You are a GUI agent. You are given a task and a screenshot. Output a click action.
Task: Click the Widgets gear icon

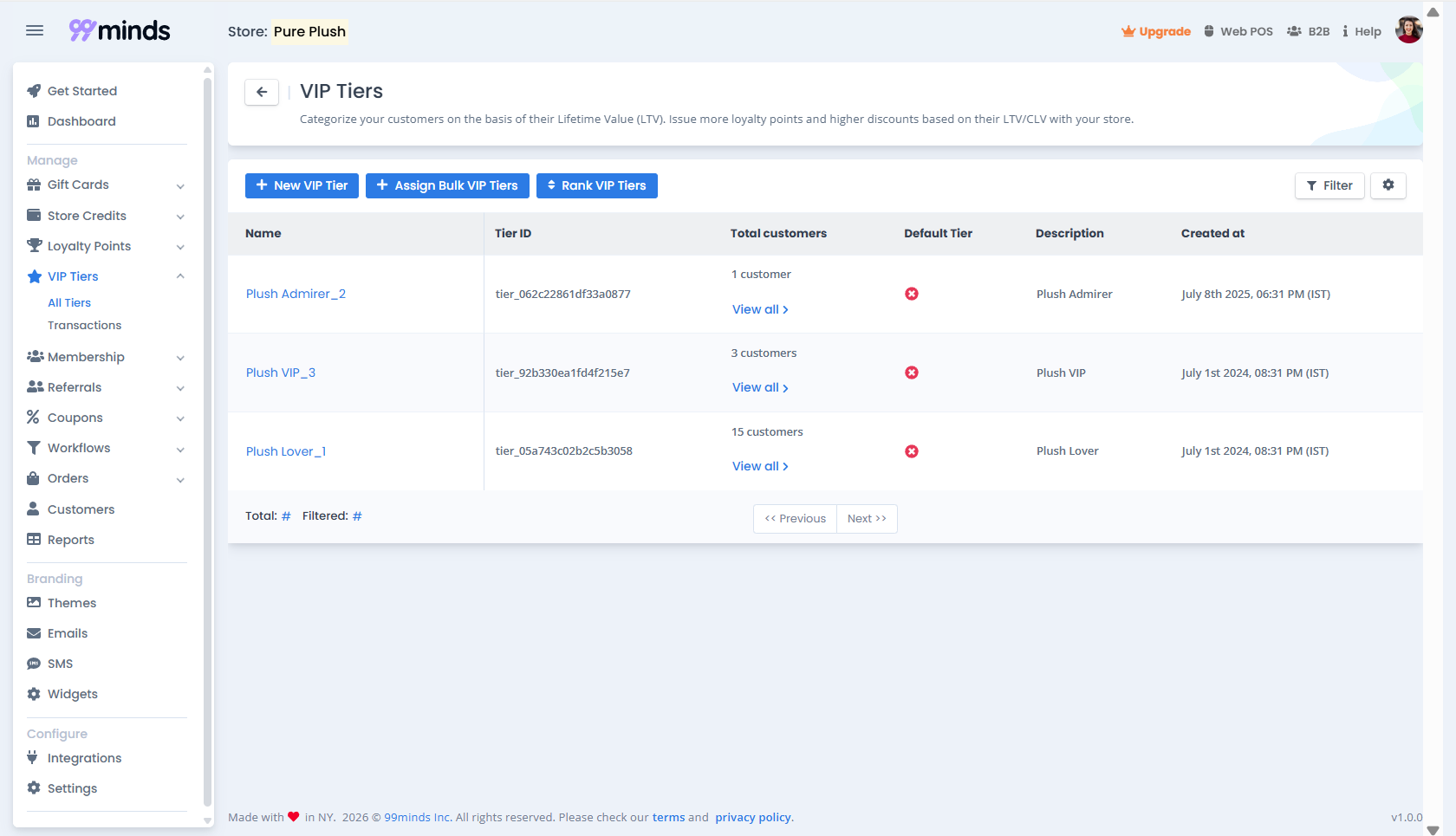[x=34, y=694]
